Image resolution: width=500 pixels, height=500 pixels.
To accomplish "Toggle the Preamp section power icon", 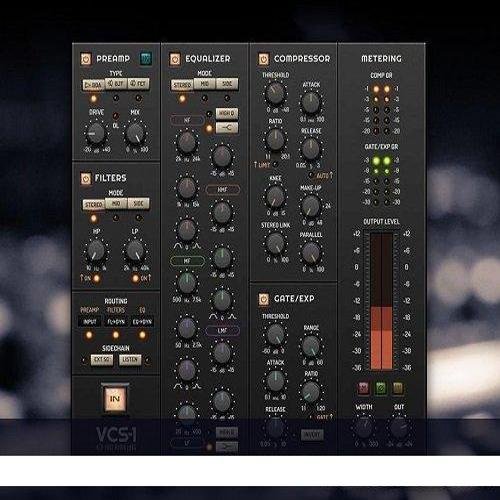I will pos(86,59).
